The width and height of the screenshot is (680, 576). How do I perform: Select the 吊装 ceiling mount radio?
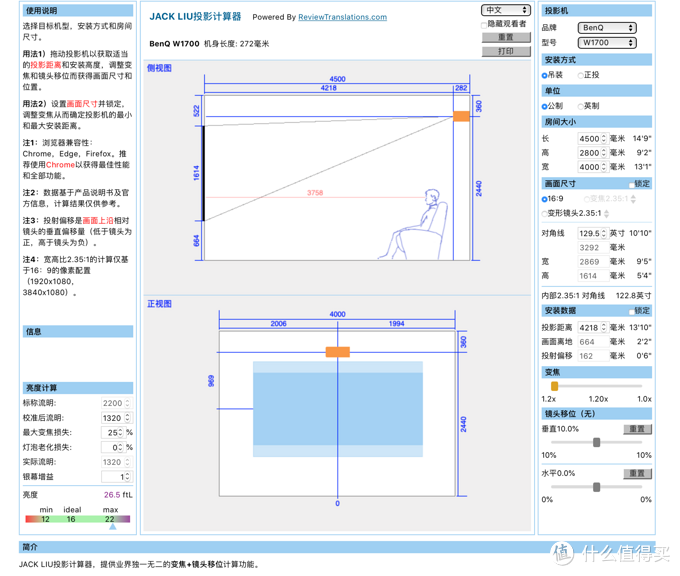click(544, 75)
